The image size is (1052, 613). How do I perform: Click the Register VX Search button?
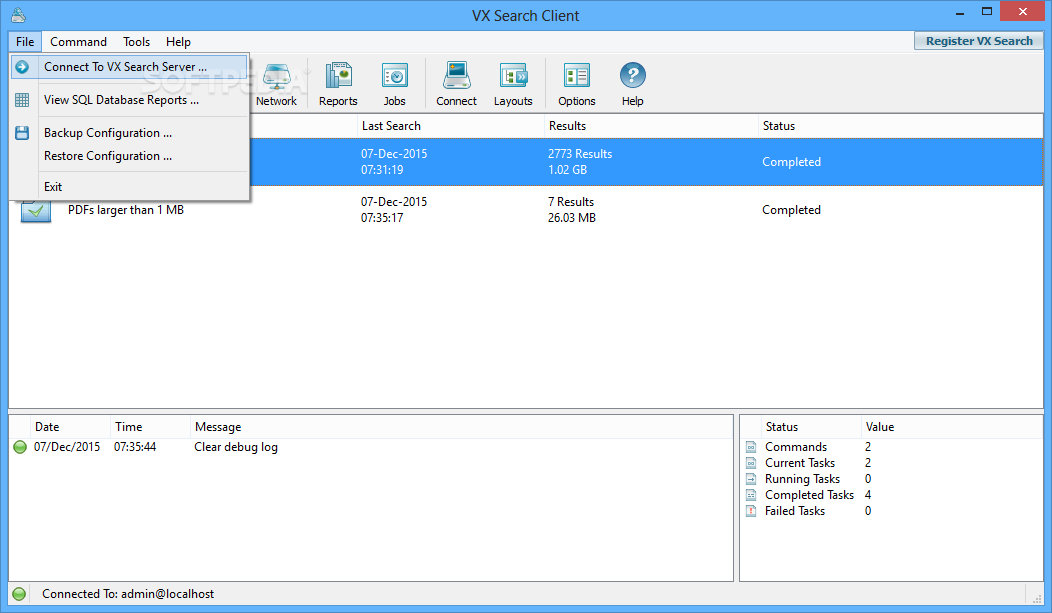(x=979, y=41)
